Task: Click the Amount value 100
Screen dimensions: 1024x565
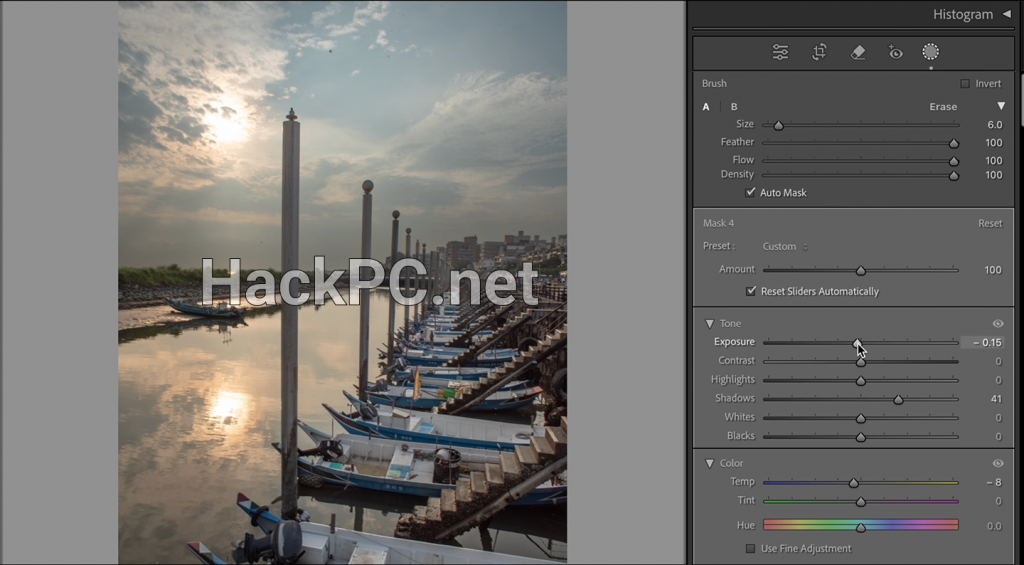Action: pyautogui.click(x=993, y=270)
